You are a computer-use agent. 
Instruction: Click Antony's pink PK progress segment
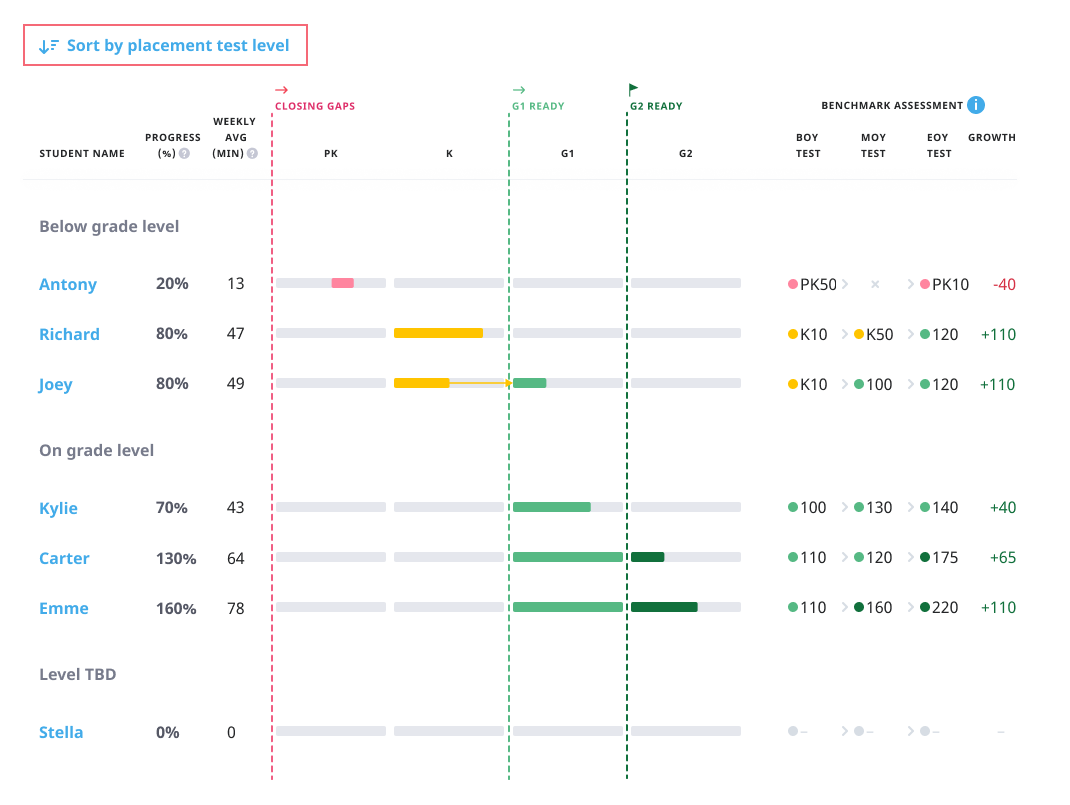coord(342,283)
